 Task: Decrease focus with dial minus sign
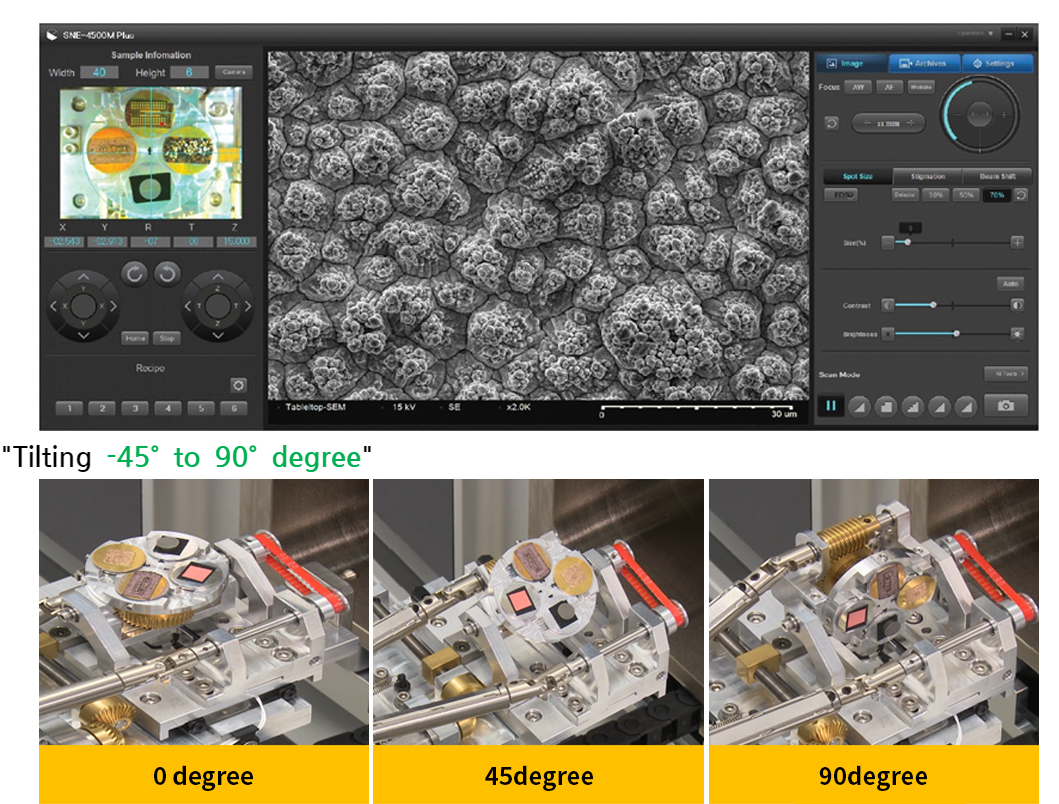(x=955, y=114)
